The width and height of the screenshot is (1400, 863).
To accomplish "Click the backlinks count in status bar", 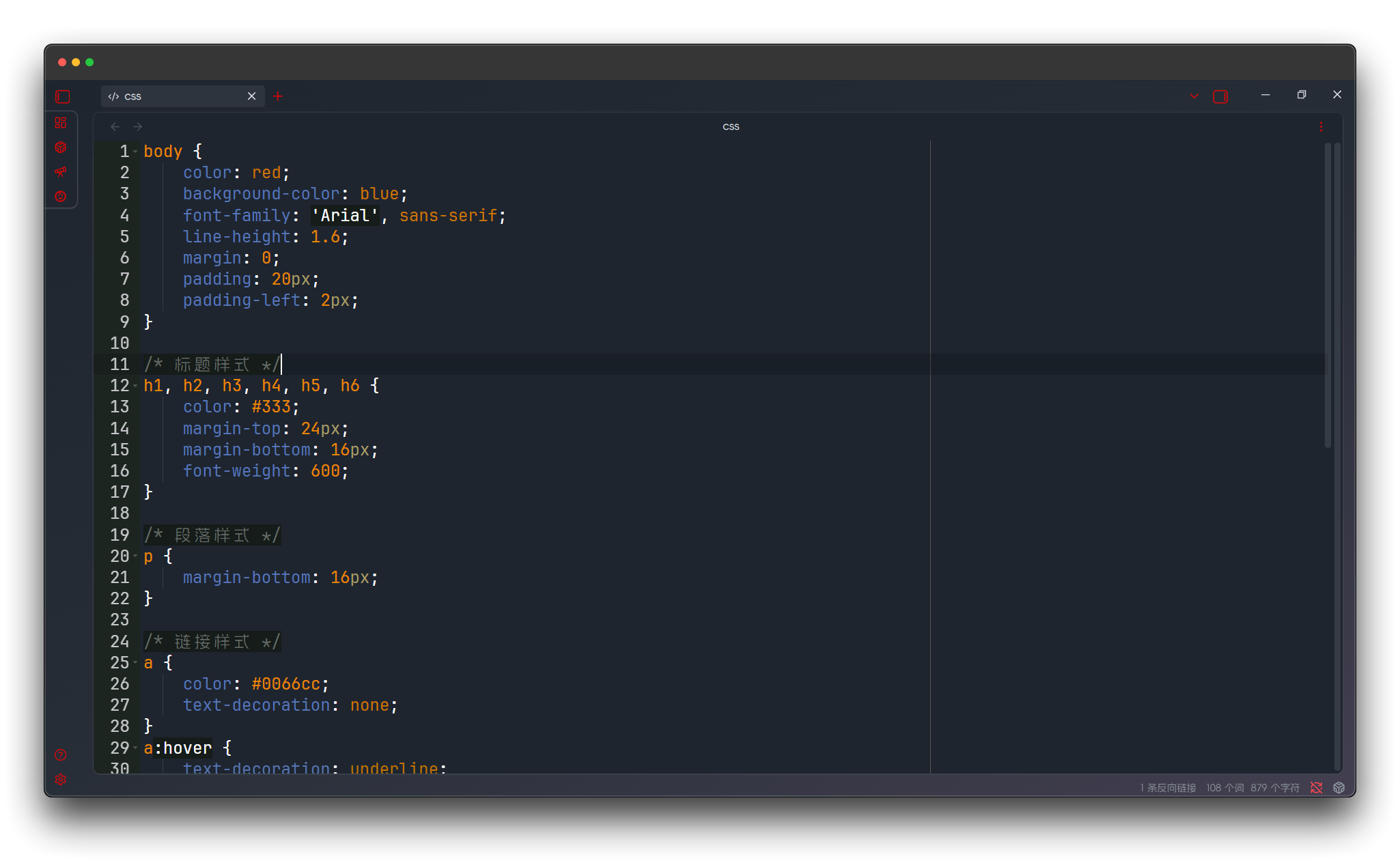I will [x=1168, y=788].
